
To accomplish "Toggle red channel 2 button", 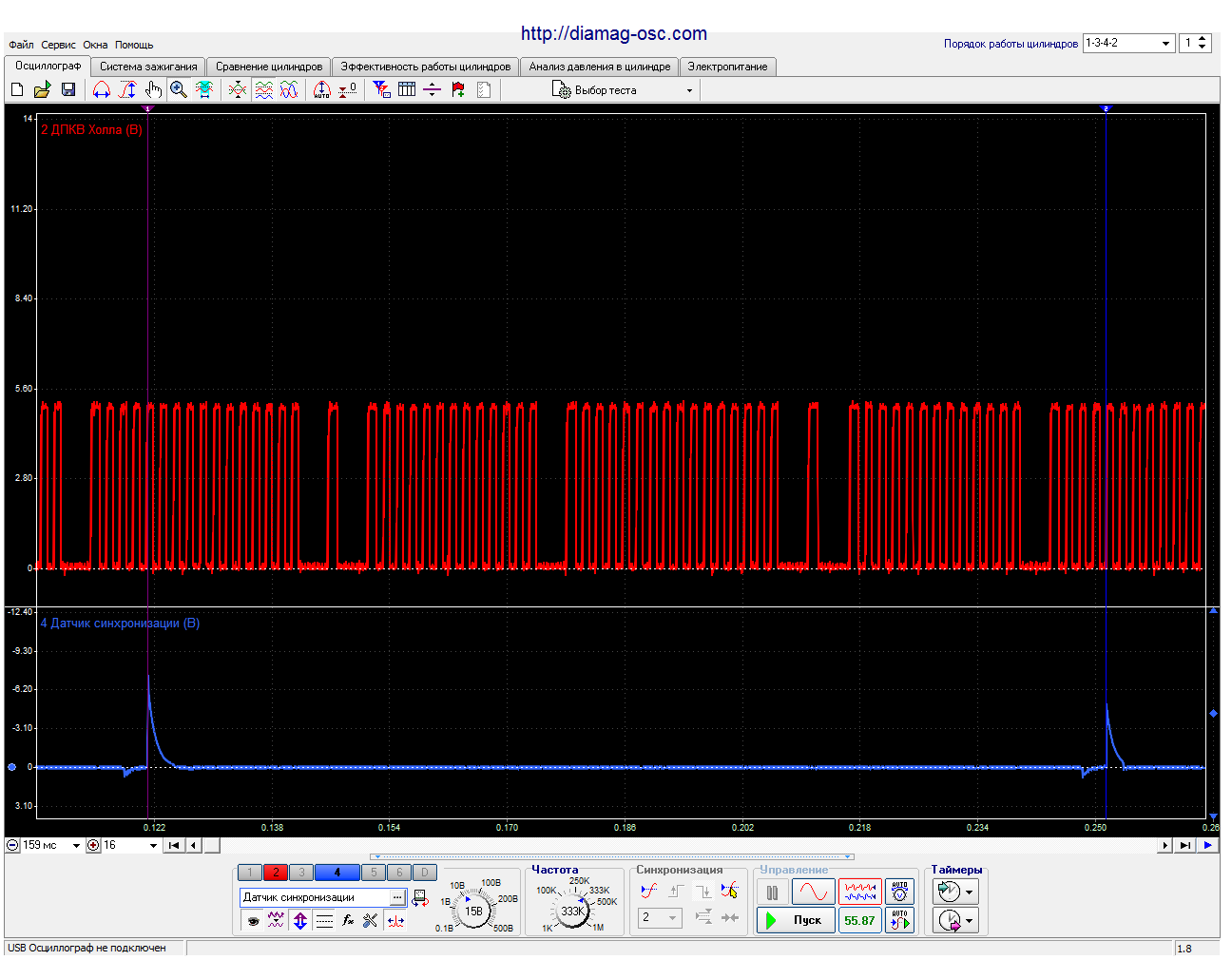I will [276, 873].
